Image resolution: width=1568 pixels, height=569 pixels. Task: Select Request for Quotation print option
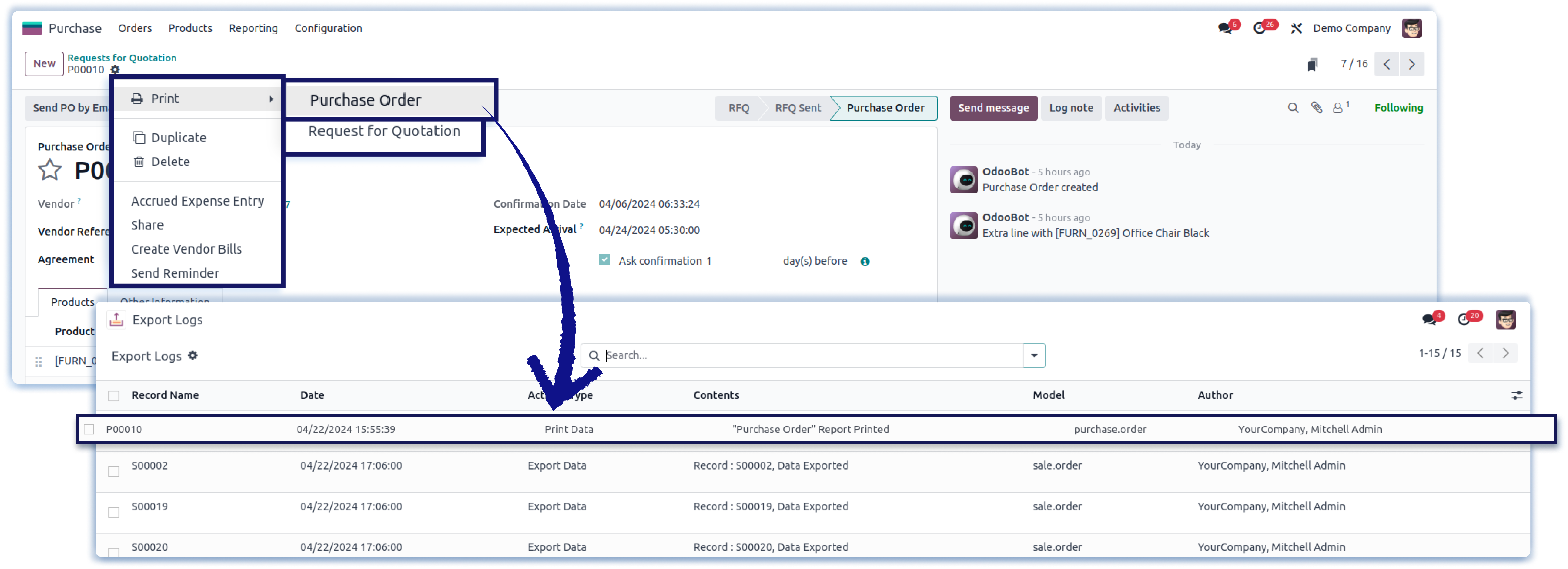384,131
